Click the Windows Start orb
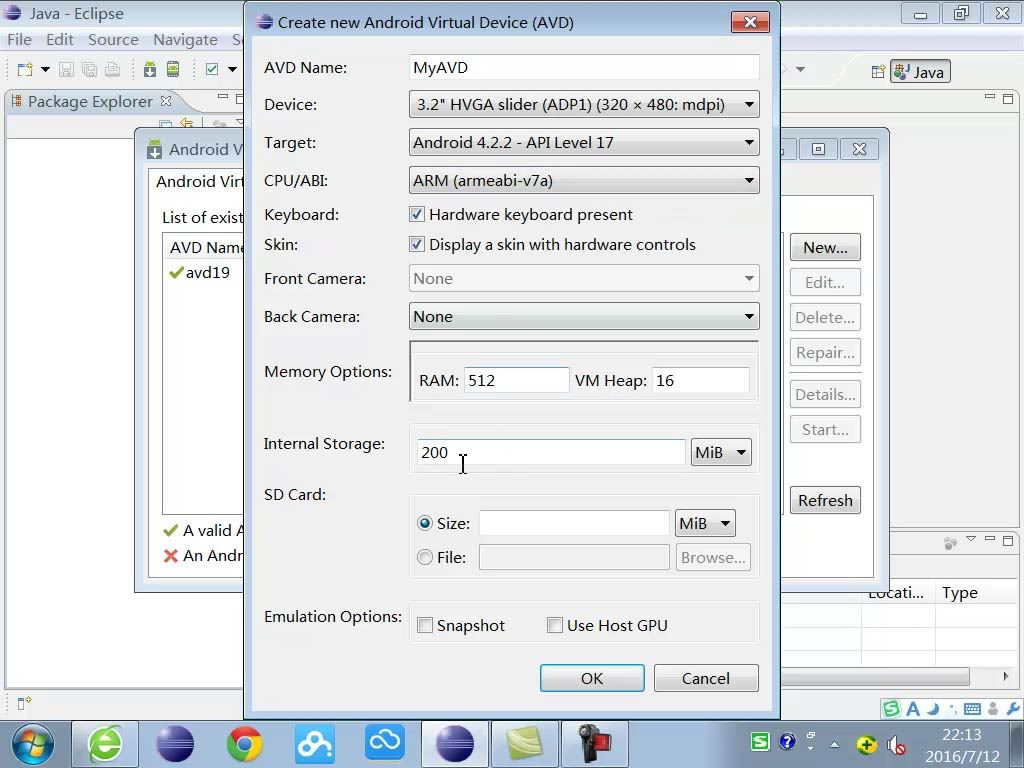This screenshot has height=768, width=1024. click(x=33, y=744)
